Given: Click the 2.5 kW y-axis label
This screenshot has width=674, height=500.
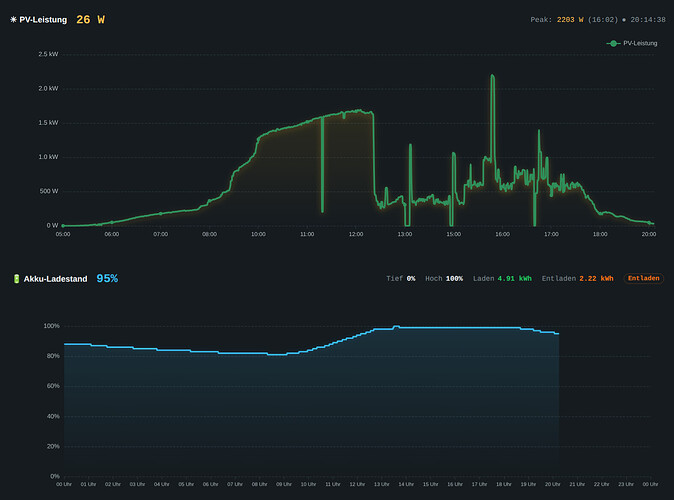Looking at the screenshot, I should tap(48, 54).
